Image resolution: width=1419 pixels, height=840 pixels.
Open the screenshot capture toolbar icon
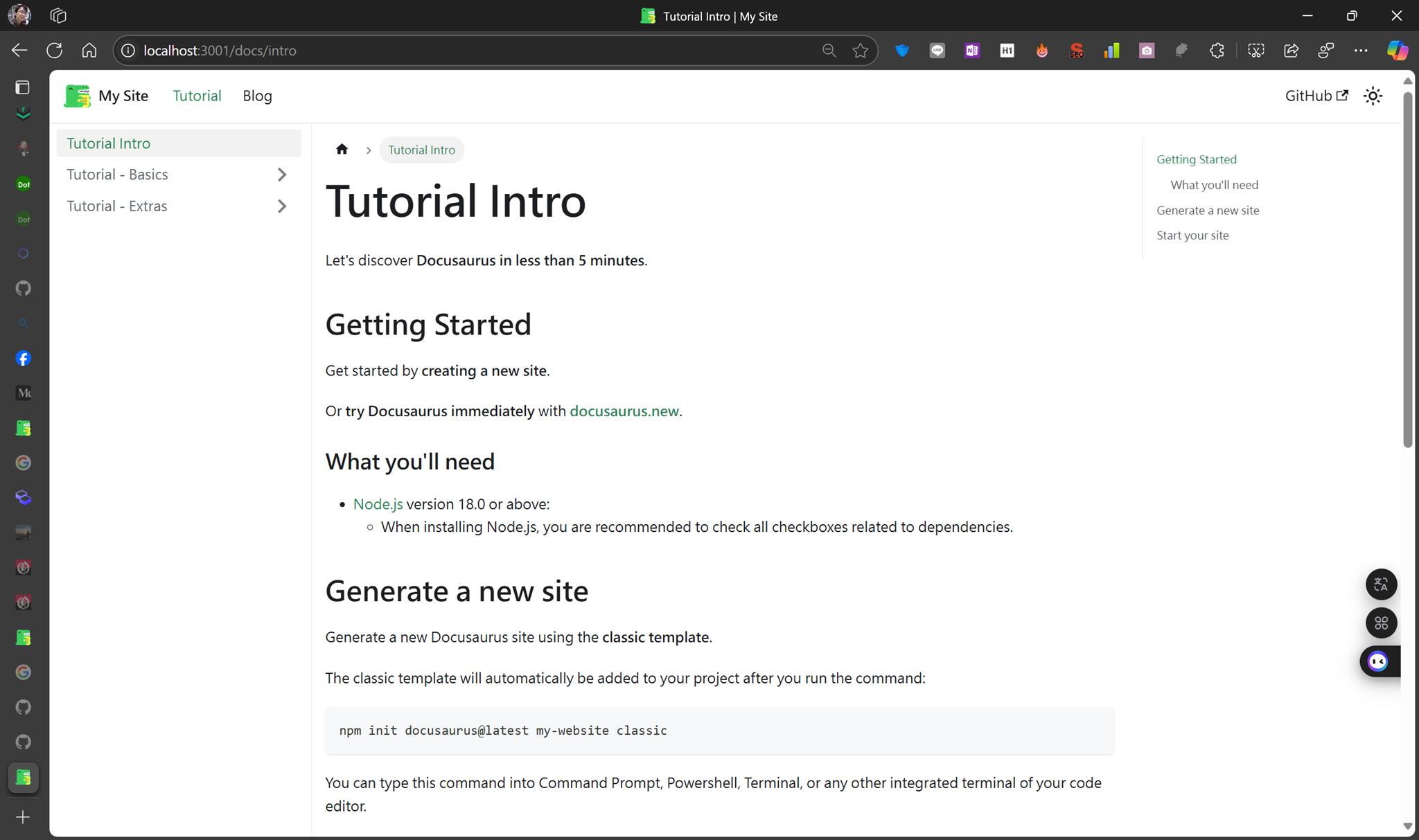1255,51
